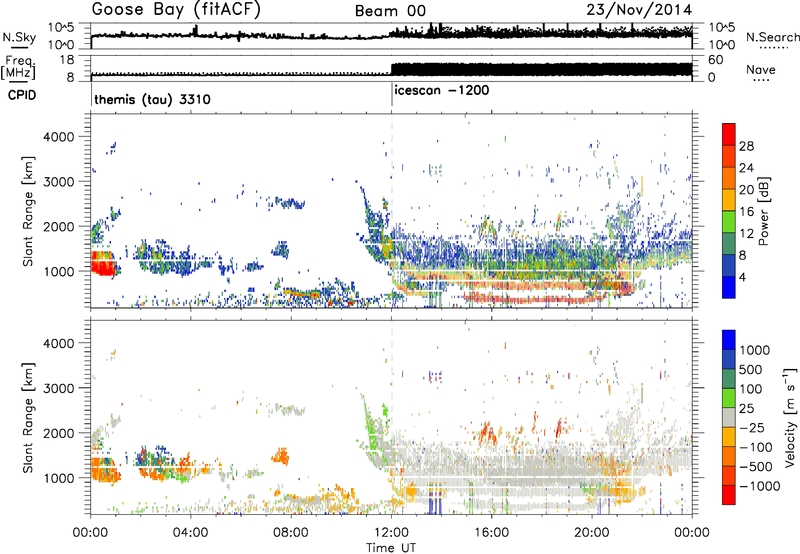Click the Power [dB] colorbar label
This screenshot has height=554, width=800.
point(763,211)
